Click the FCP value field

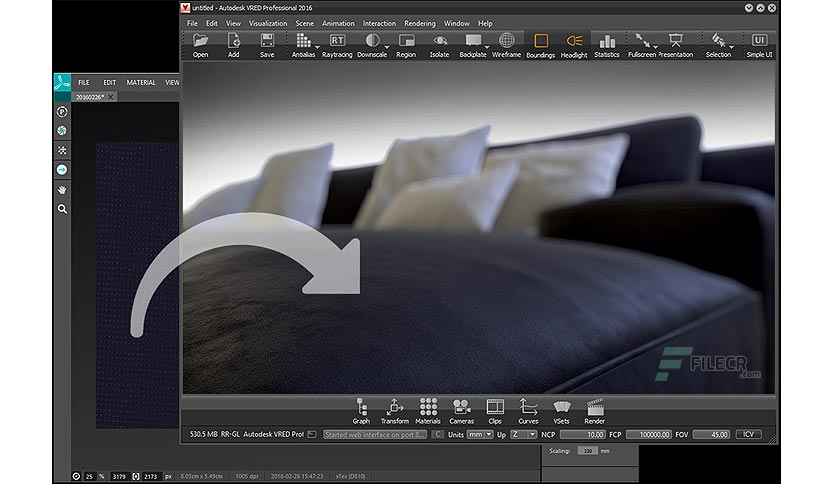tap(648, 434)
